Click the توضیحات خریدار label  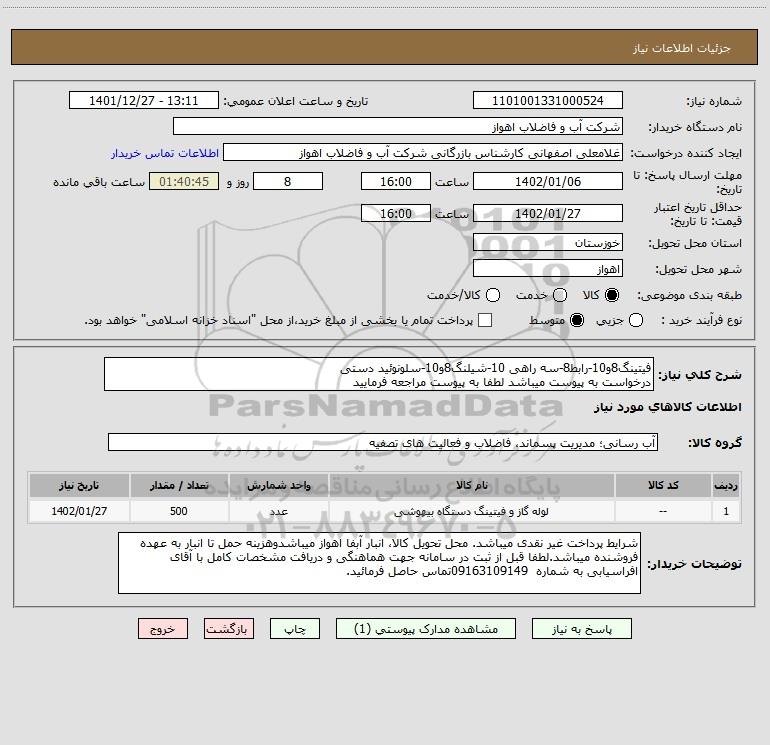694,564
